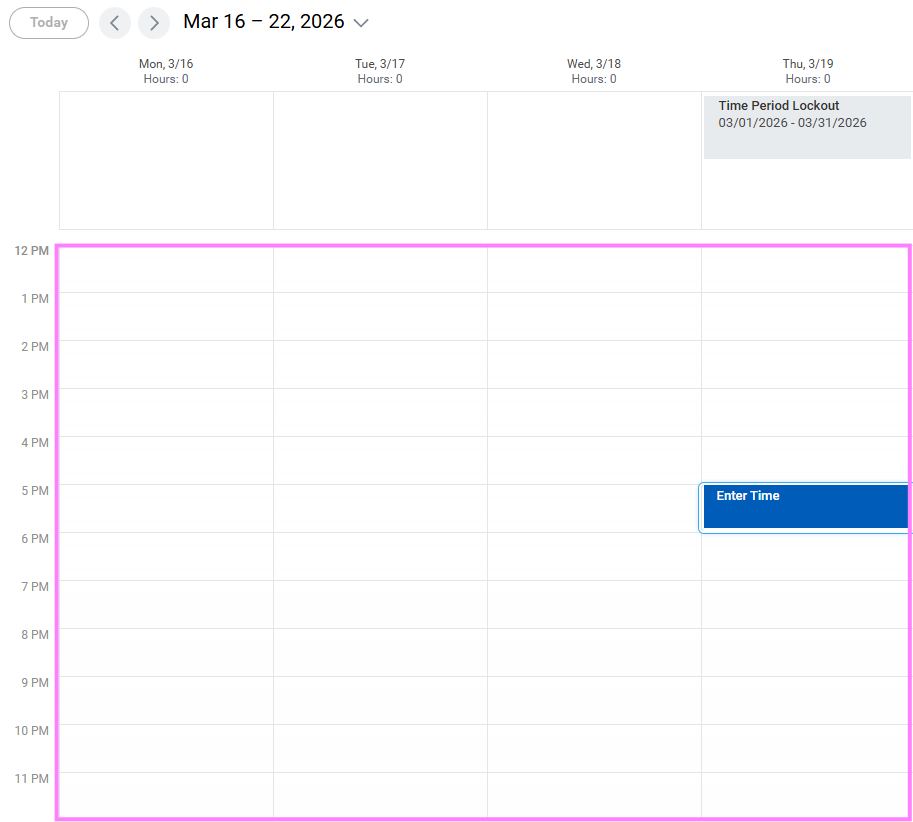
Task: Pick the 2 PM slot on Tuesday 3/17
Action: tap(380, 365)
